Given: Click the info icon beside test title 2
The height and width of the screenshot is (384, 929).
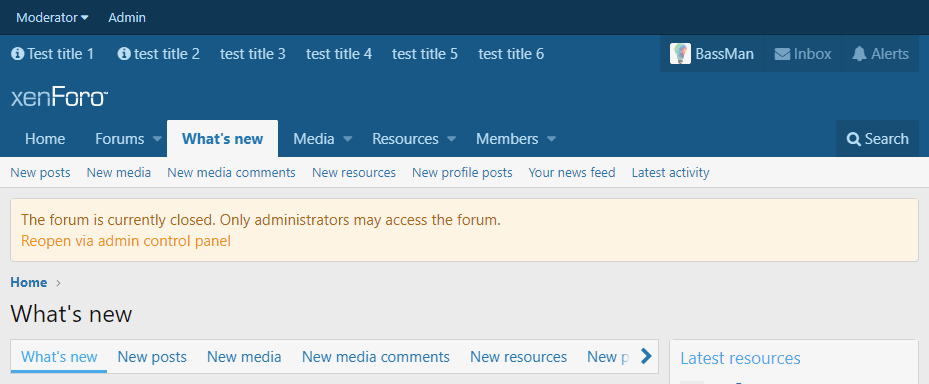Looking at the screenshot, I should point(124,54).
